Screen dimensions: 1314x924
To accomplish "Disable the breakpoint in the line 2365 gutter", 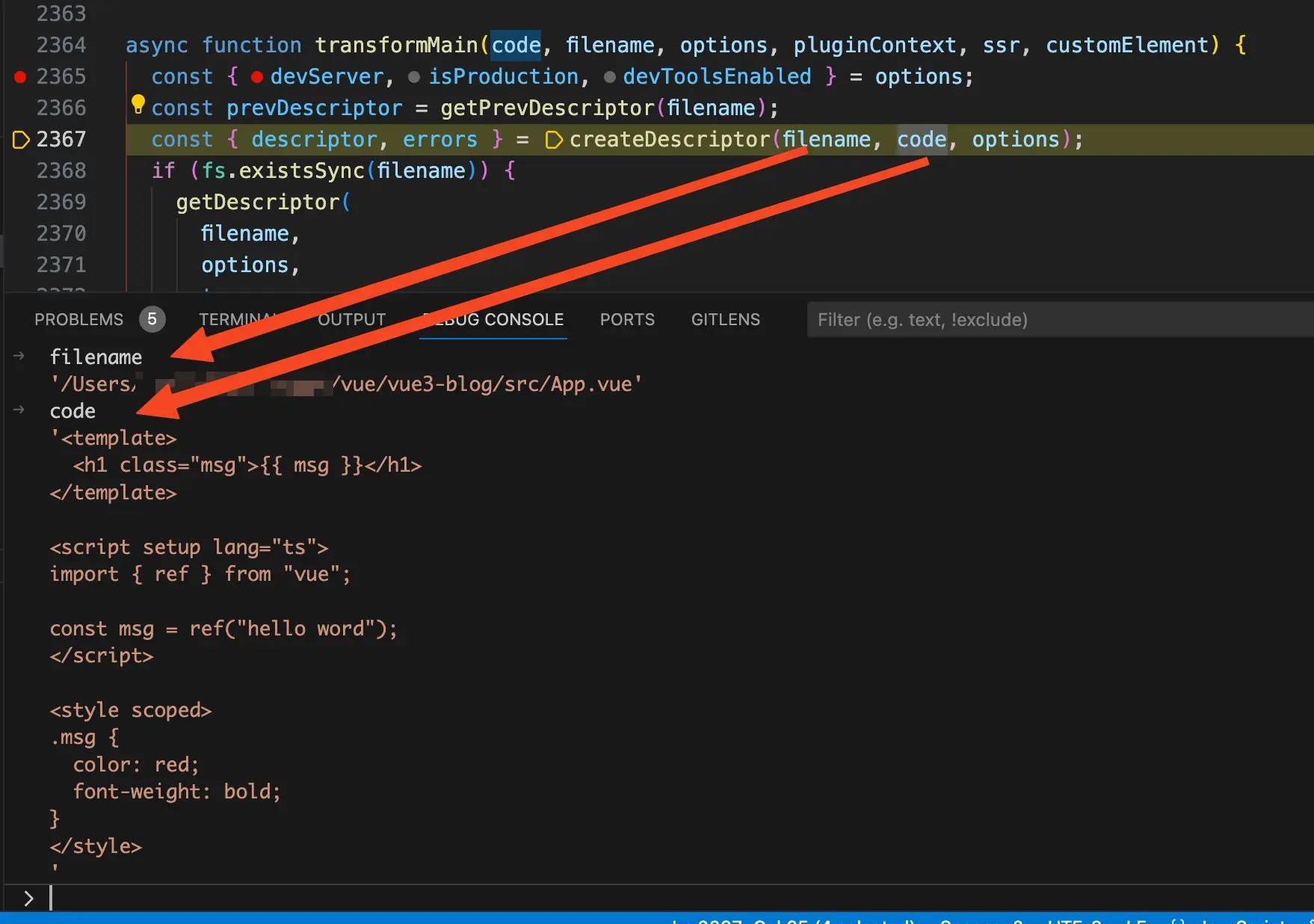I will tap(20, 76).
